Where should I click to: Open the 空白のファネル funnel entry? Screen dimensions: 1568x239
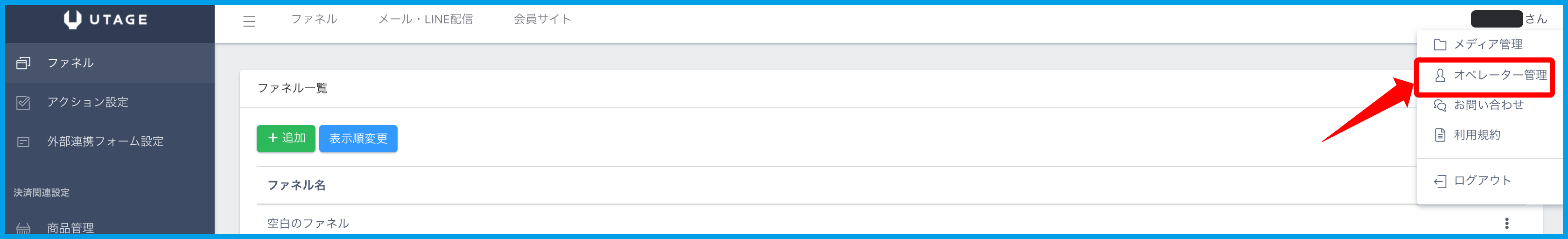pos(308,223)
